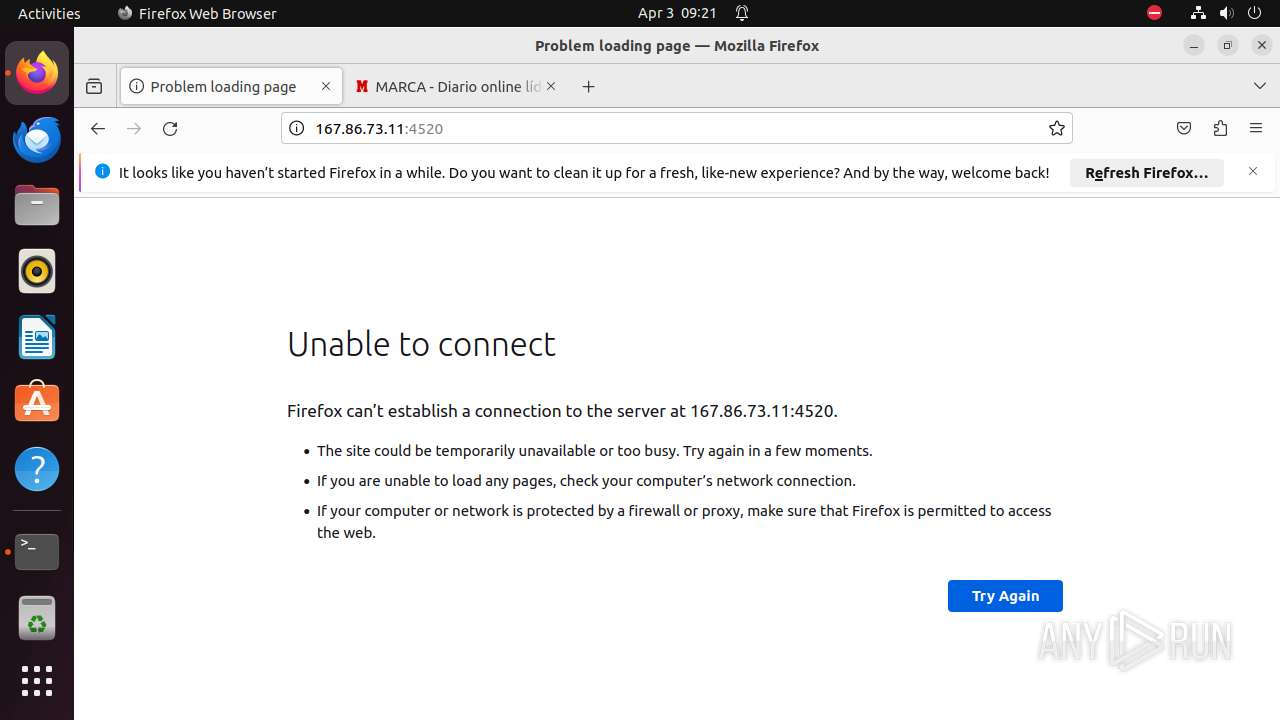
Task: Open Ubuntu Software from the dock
Action: (37, 403)
